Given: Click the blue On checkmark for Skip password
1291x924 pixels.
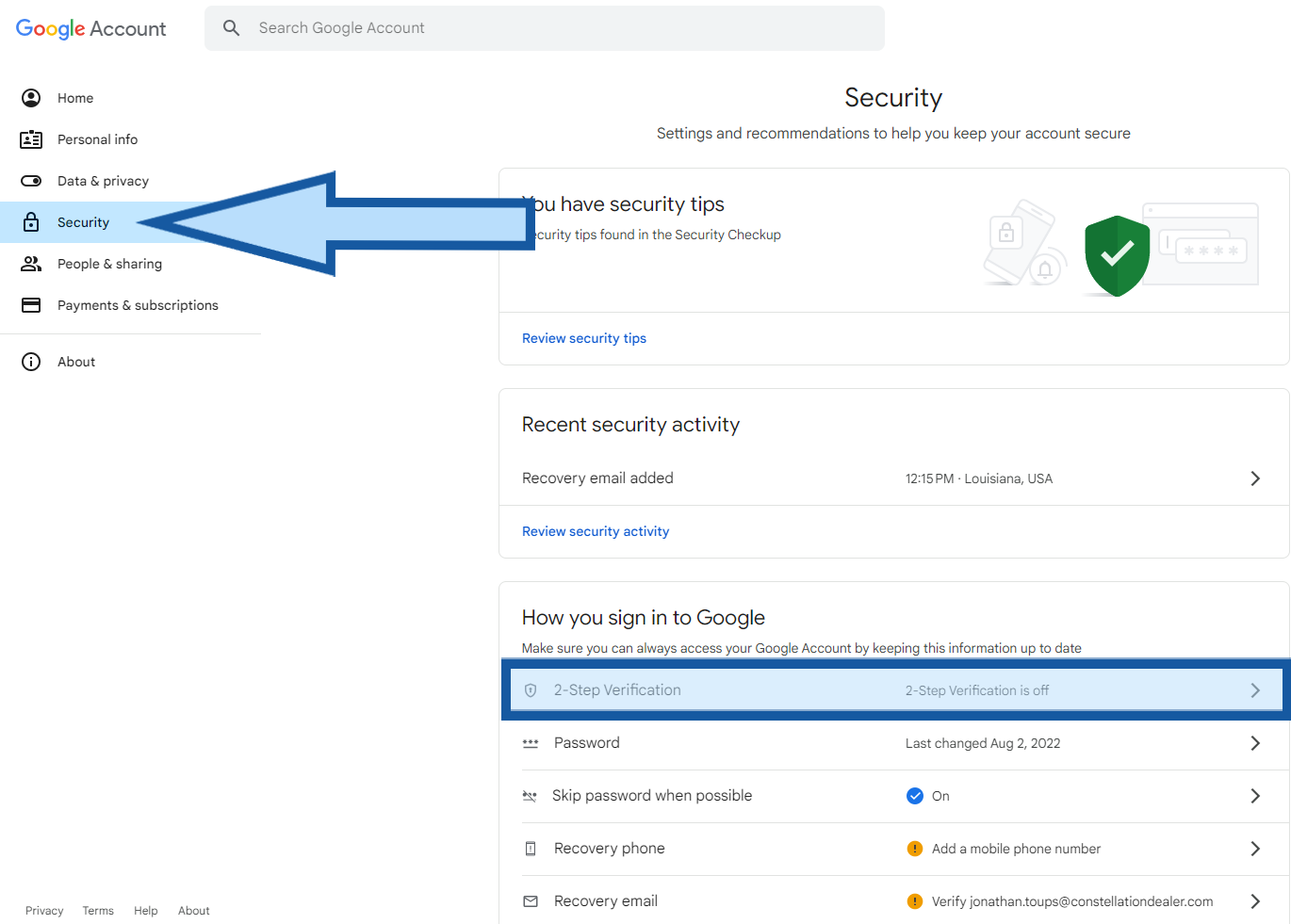Looking at the screenshot, I should click(x=914, y=796).
